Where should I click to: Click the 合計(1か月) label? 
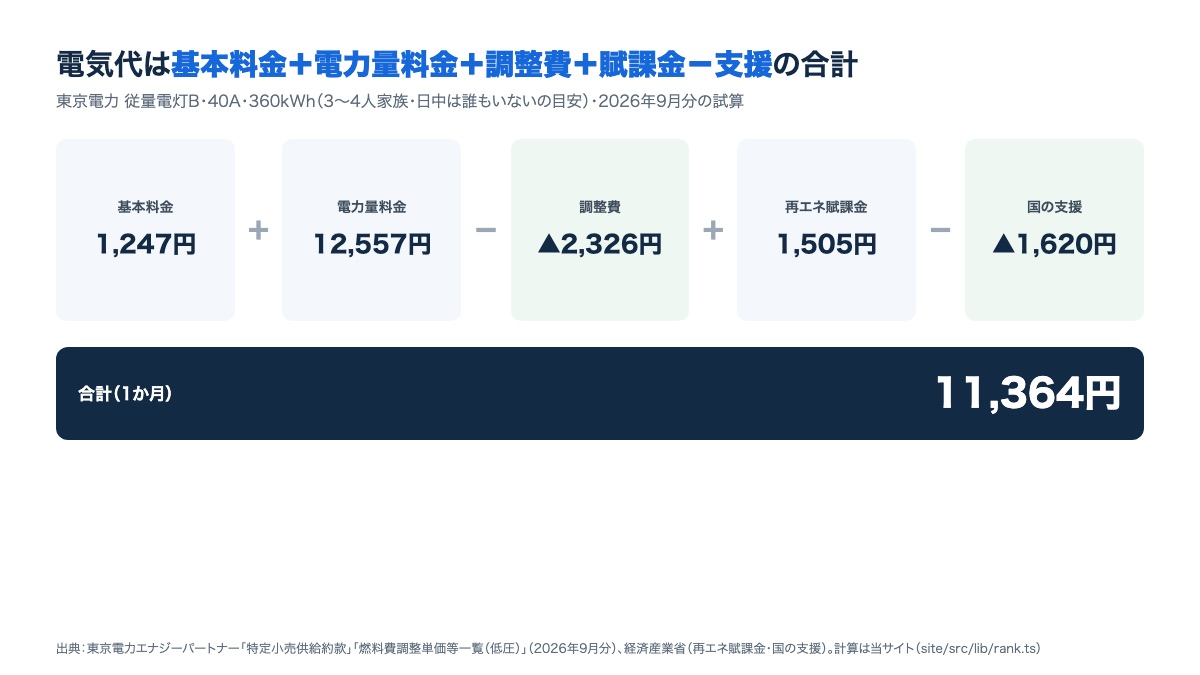(x=125, y=394)
